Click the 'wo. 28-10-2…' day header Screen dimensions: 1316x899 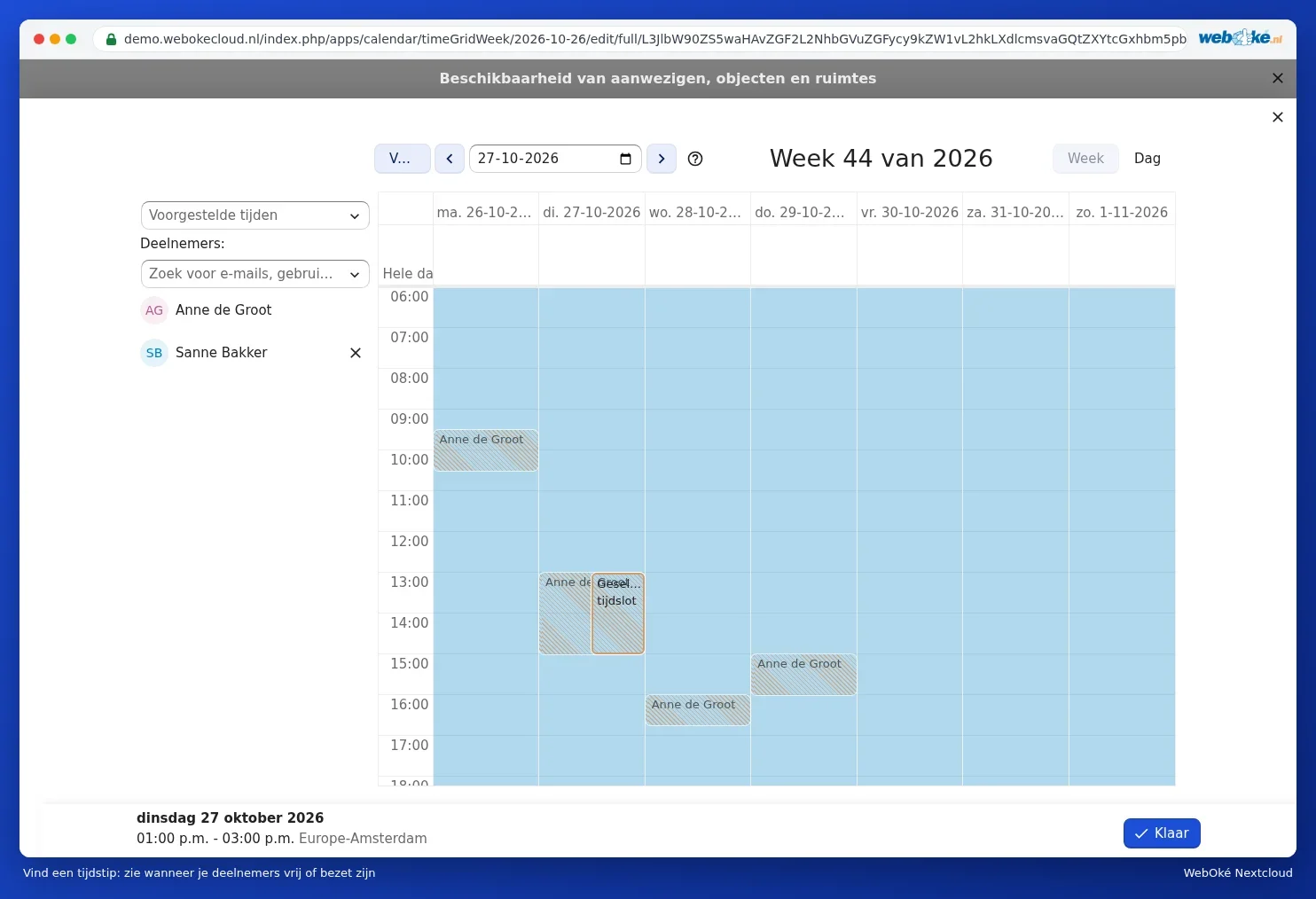click(x=695, y=213)
